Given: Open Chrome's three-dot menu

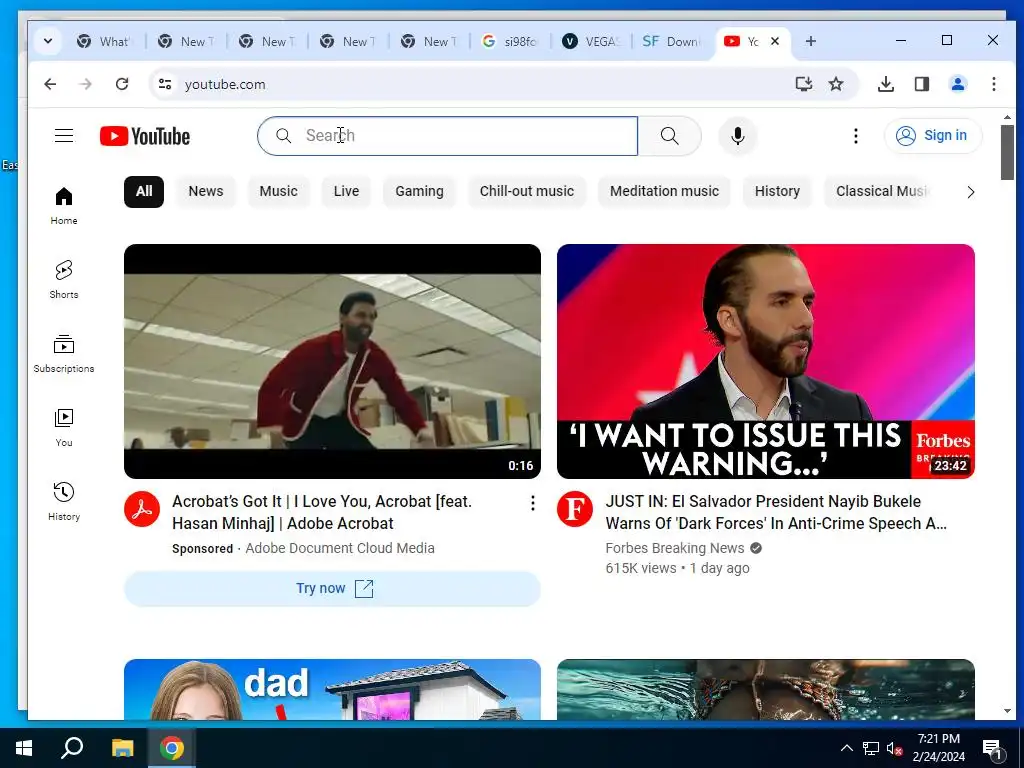Looking at the screenshot, I should tap(993, 84).
